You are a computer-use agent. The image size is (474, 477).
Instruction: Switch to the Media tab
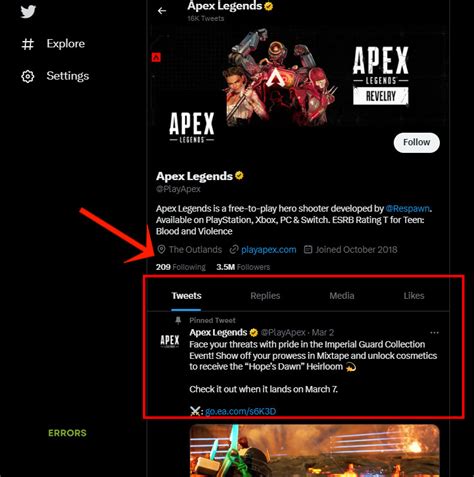tap(342, 296)
